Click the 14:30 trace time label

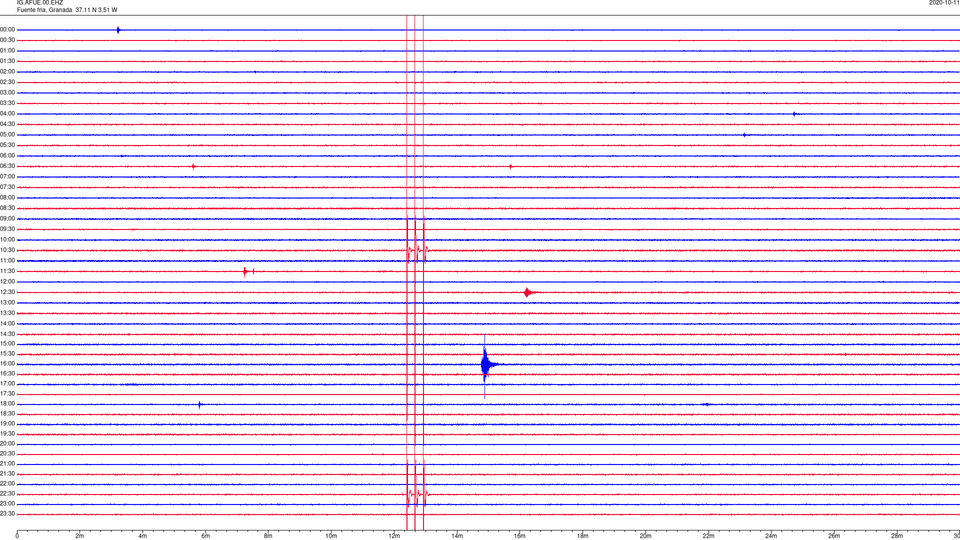8,334
